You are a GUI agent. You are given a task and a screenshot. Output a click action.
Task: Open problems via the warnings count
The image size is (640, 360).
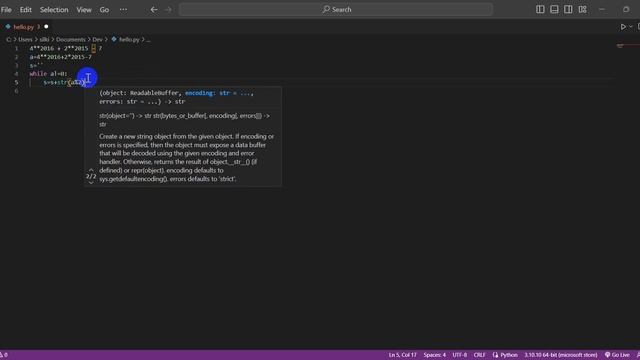[4, 355]
